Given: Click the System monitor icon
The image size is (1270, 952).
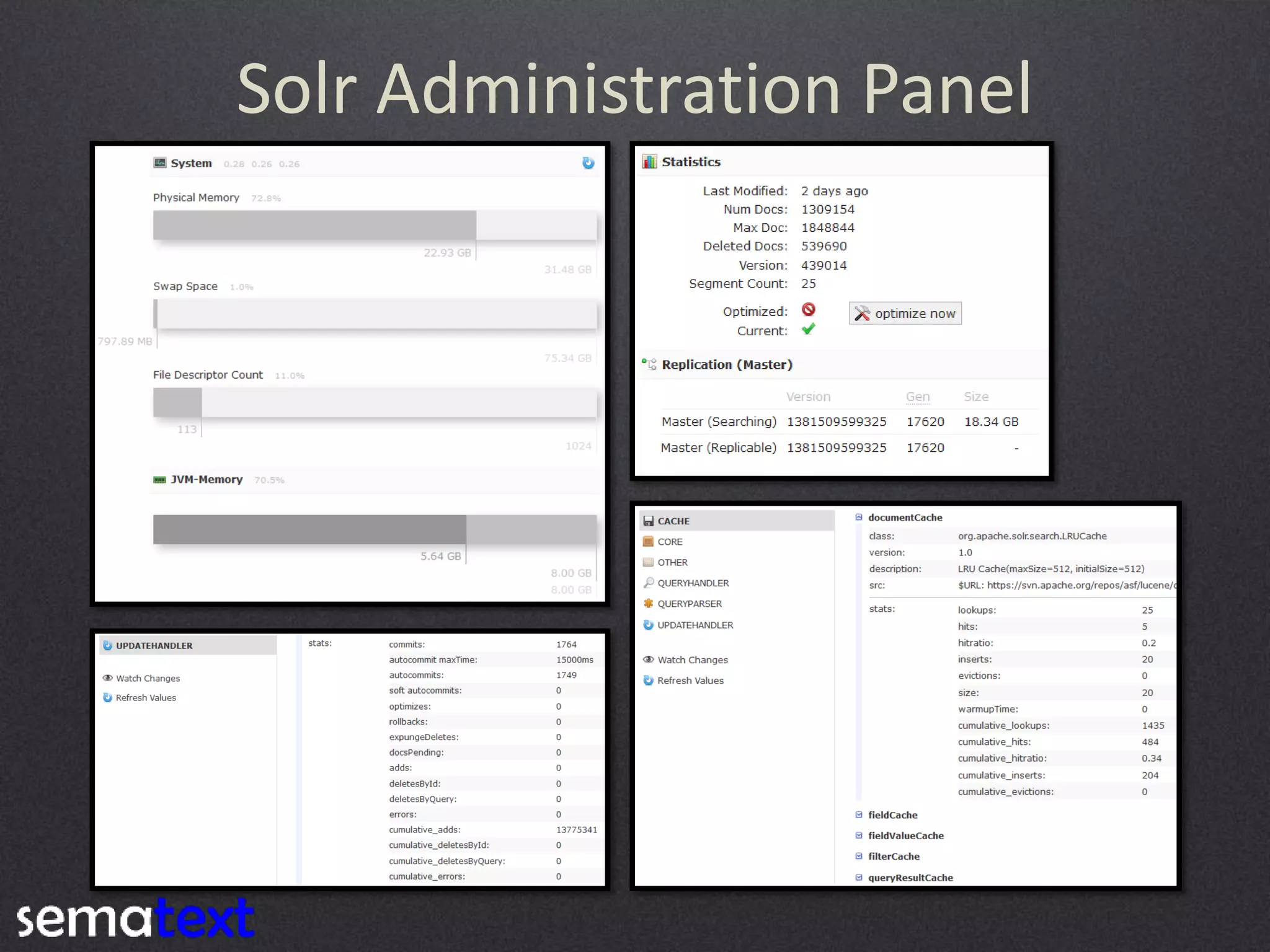Looking at the screenshot, I should click(x=160, y=163).
